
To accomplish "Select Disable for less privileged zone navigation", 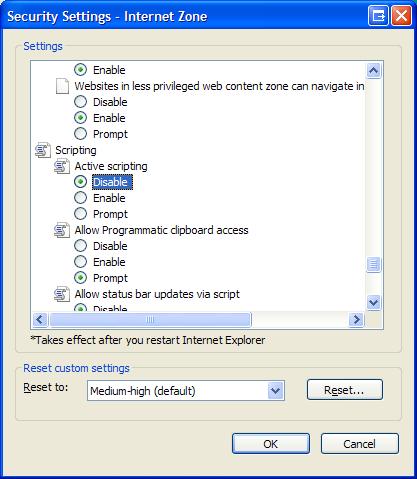I will tap(80, 102).
